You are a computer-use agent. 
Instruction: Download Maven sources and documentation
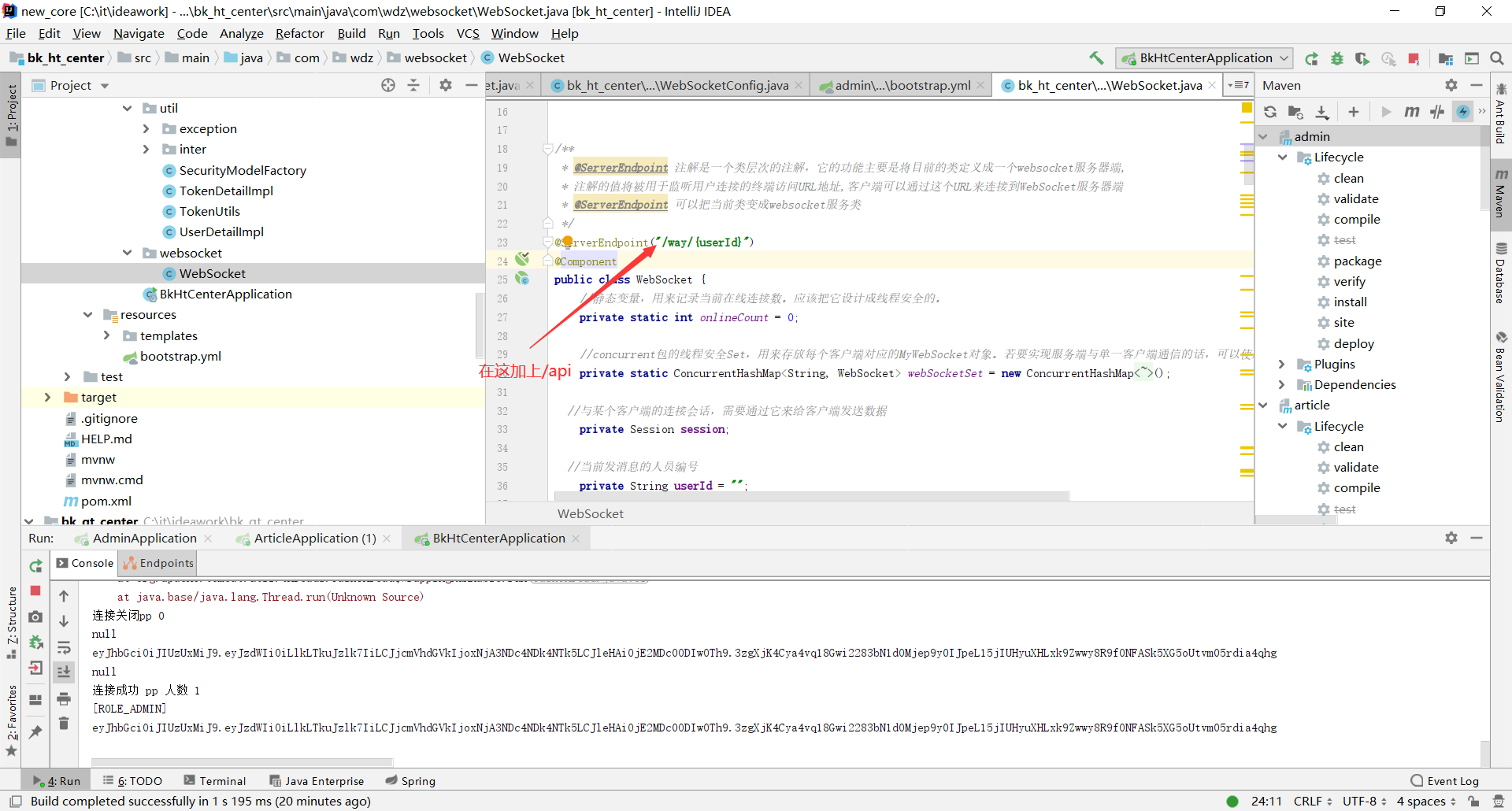pyautogui.click(x=1322, y=112)
